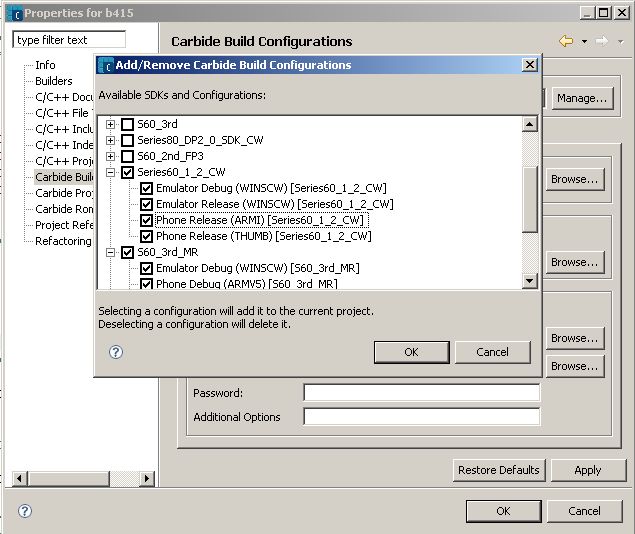Click the Apply button
Image resolution: width=635 pixels, height=534 pixels.
(x=588, y=470)
